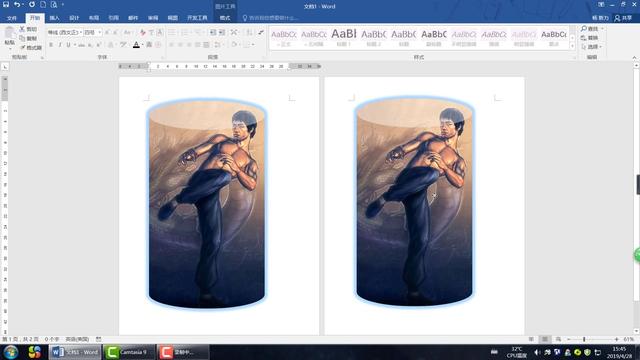Open the 文件 (File) tab
640x360 pixels.
[x=12, y=18]
